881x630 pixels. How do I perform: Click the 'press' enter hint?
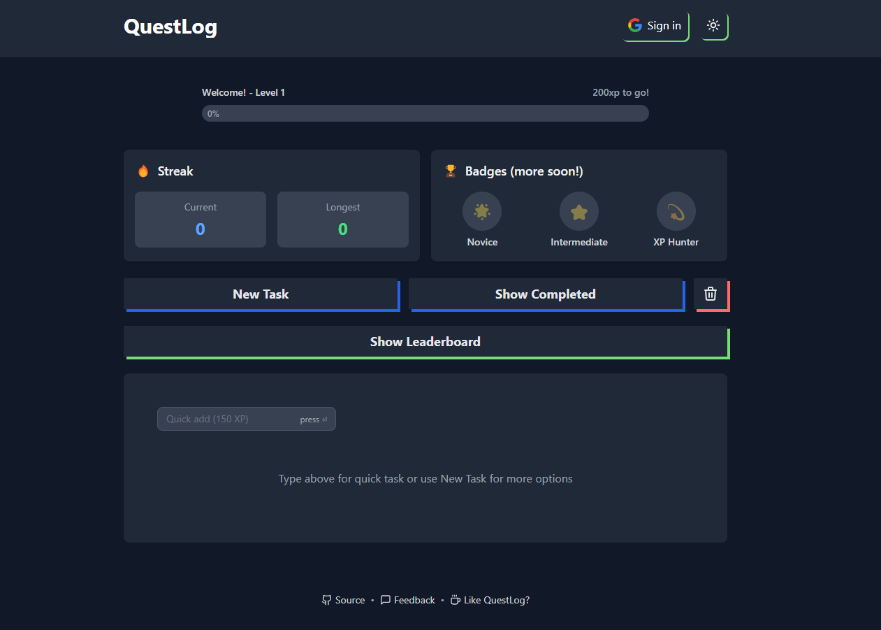point(314,420)
